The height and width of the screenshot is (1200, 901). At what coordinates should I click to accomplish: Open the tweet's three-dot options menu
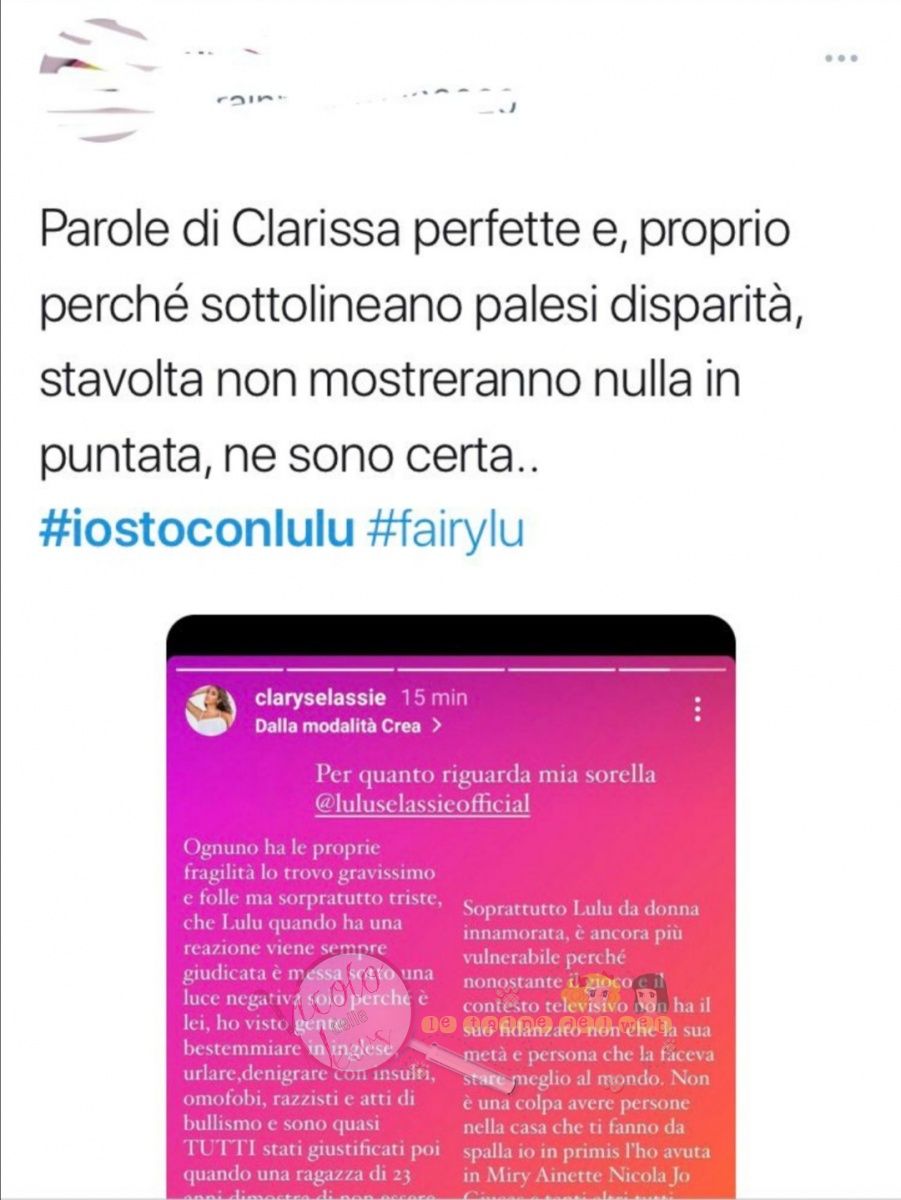[x=842, y=58]
